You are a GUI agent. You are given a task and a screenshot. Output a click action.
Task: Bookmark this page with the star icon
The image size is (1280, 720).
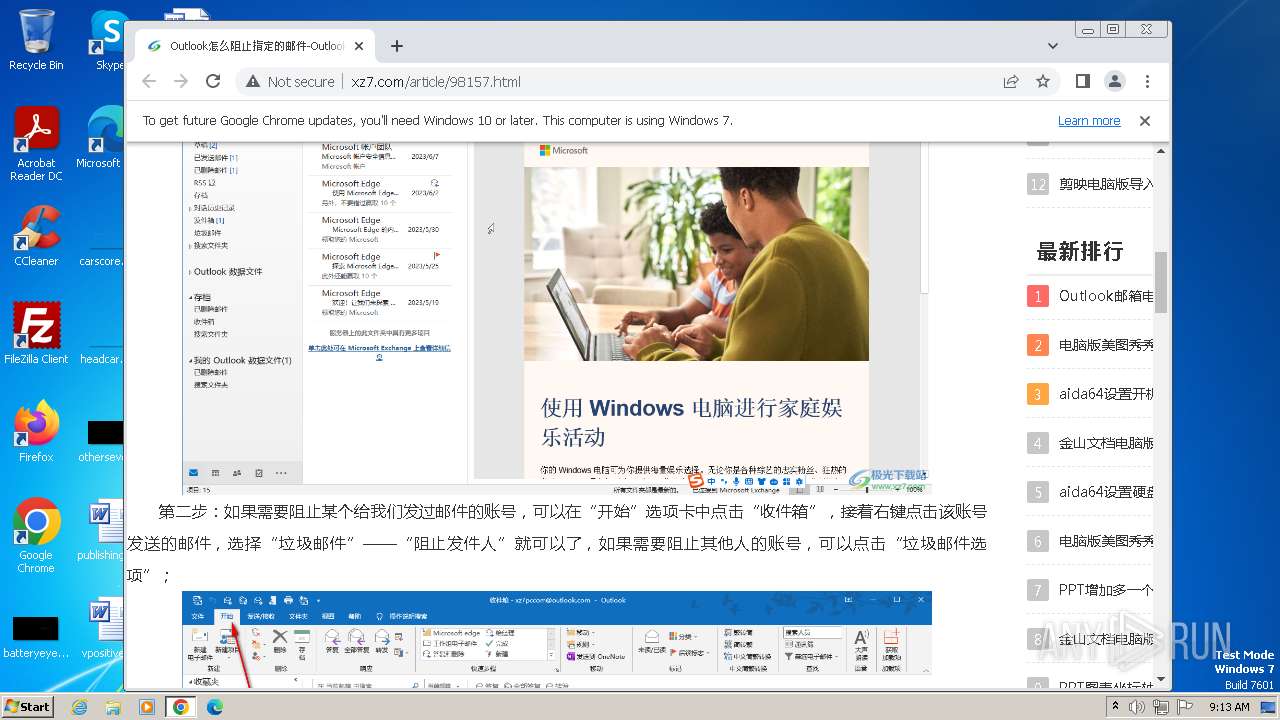(x=1043, y=82)
